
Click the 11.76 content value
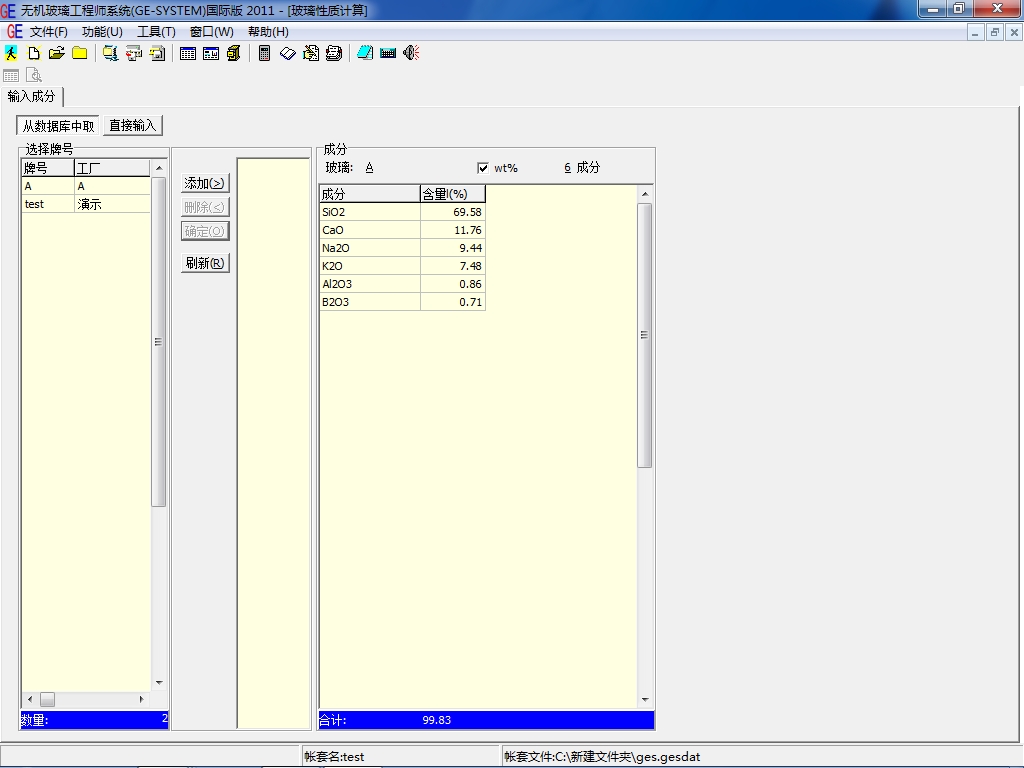click(453, 230)
